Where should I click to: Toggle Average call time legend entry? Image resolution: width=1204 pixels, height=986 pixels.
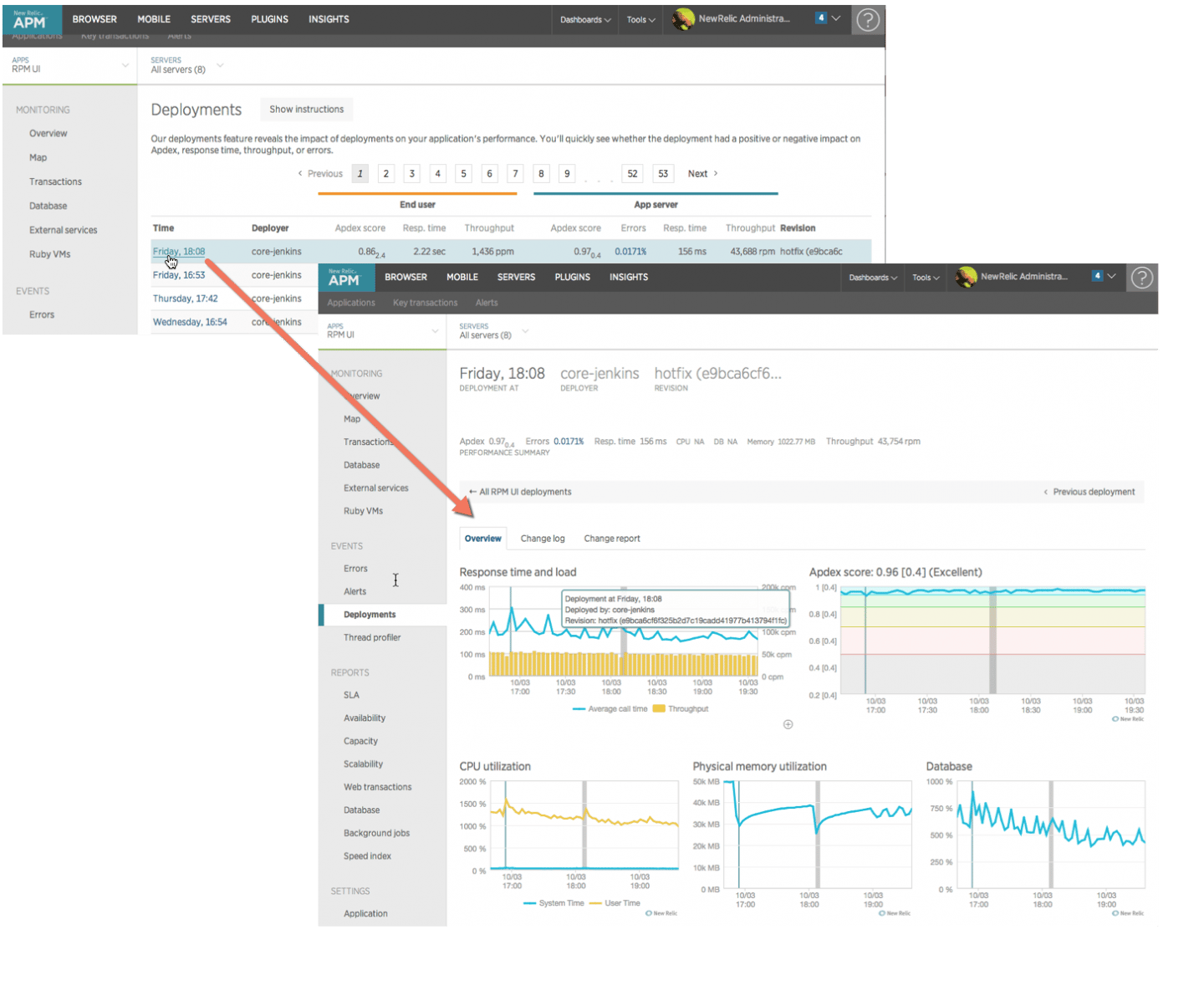610,708
